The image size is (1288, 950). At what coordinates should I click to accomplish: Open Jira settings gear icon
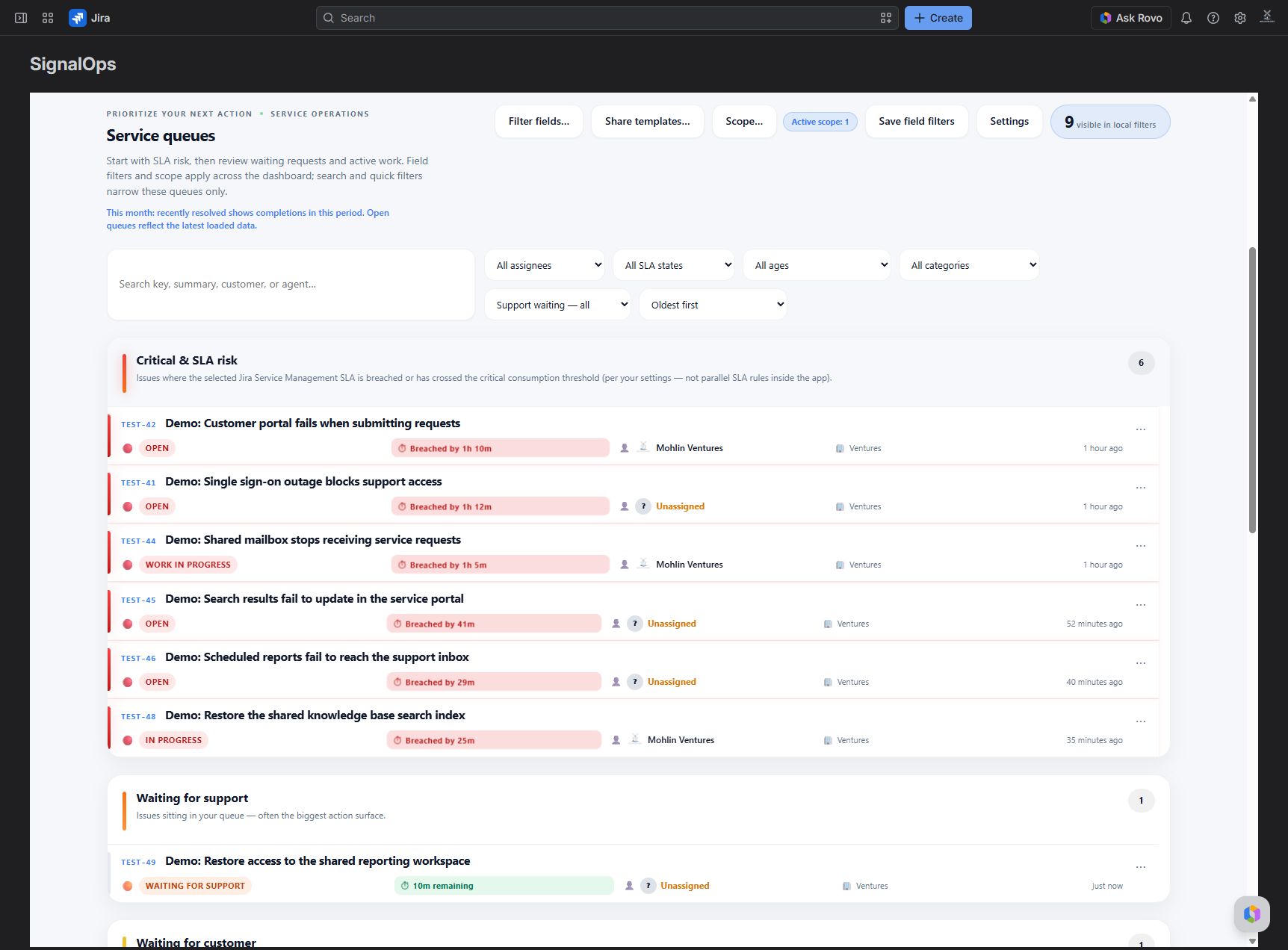tap(1240, 18)
